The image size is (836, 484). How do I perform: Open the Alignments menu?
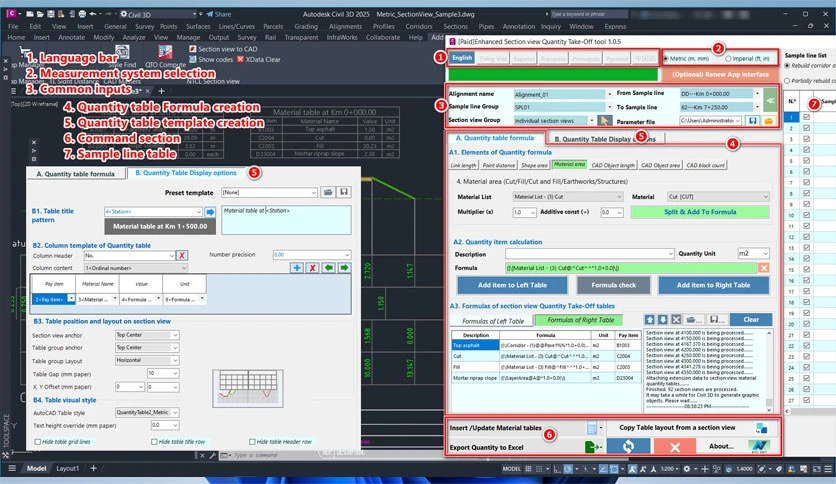pos(345,26)
